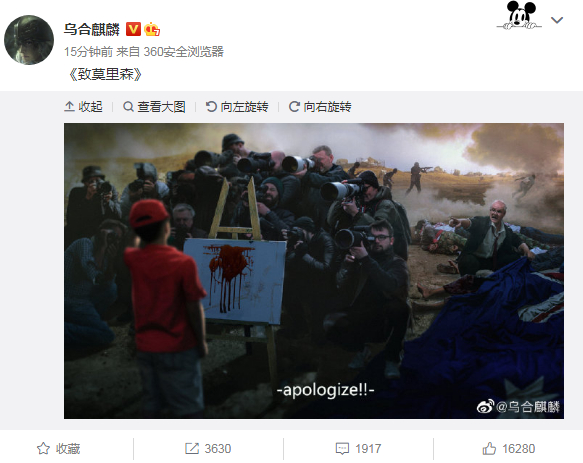
Task: Click 查看大图 to view the large image
Action: tap(154, 107)
